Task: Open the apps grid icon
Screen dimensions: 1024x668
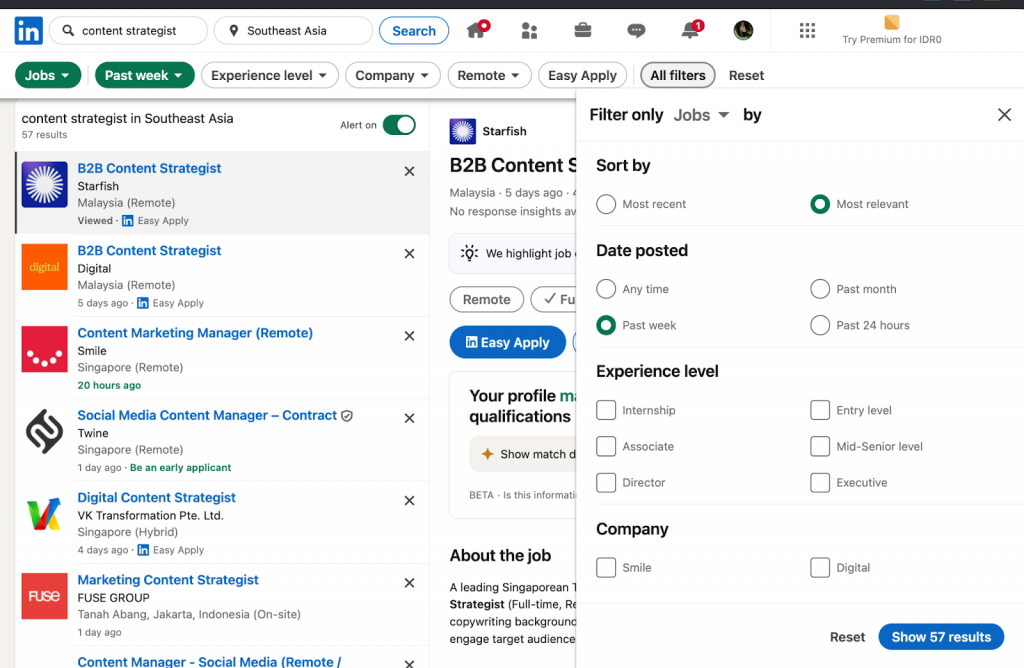Action: pos(807,31)
